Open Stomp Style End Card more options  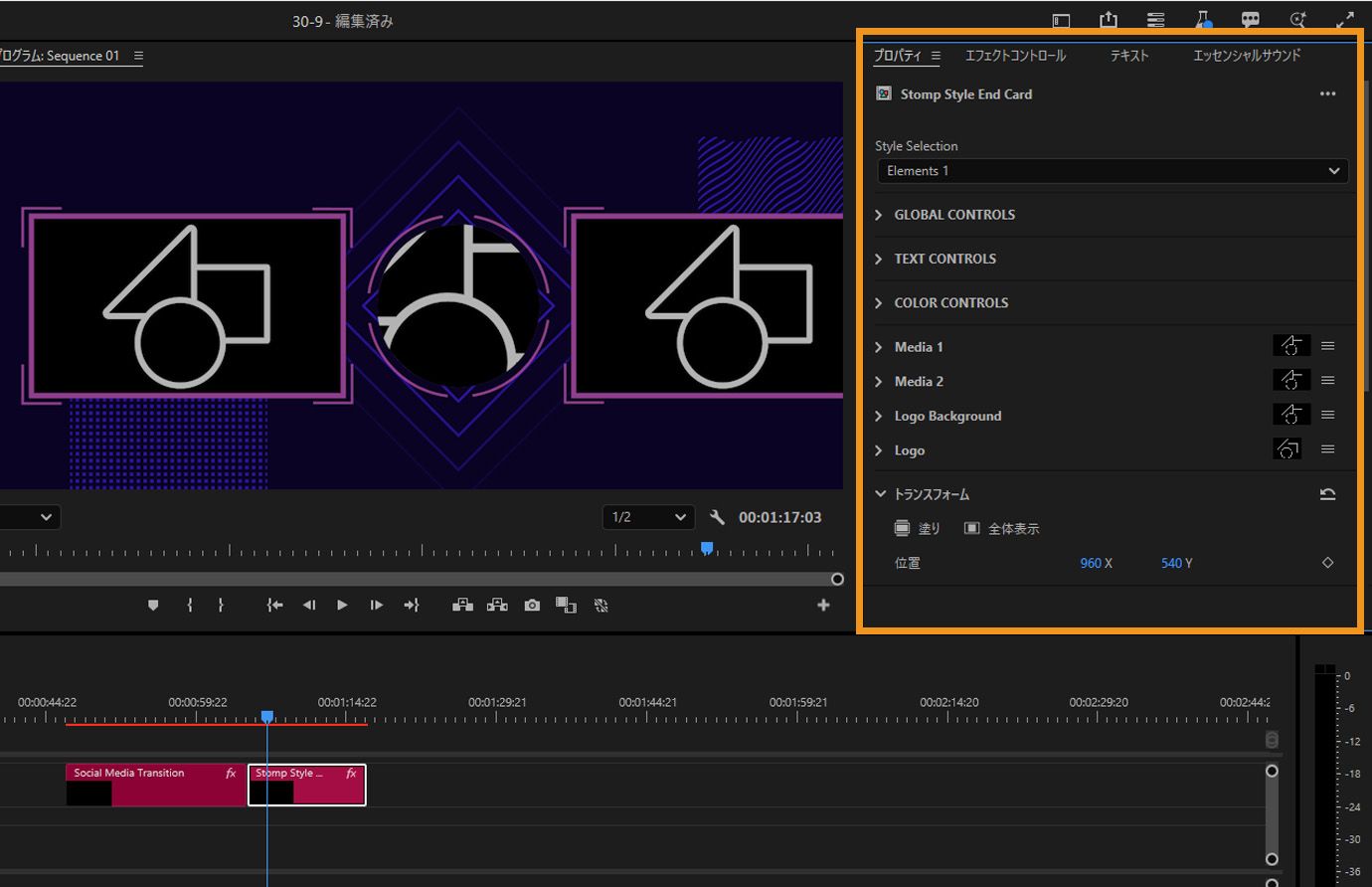1327,94
